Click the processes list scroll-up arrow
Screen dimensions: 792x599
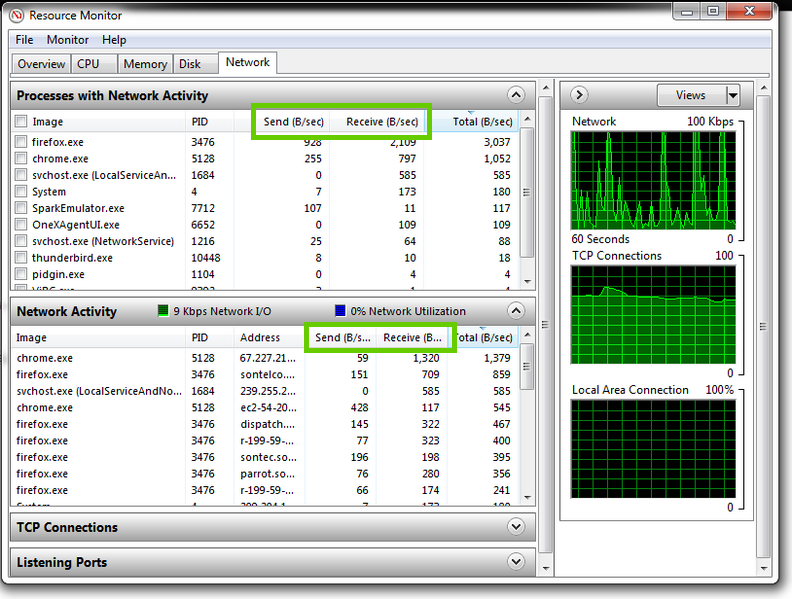point(527,119)
